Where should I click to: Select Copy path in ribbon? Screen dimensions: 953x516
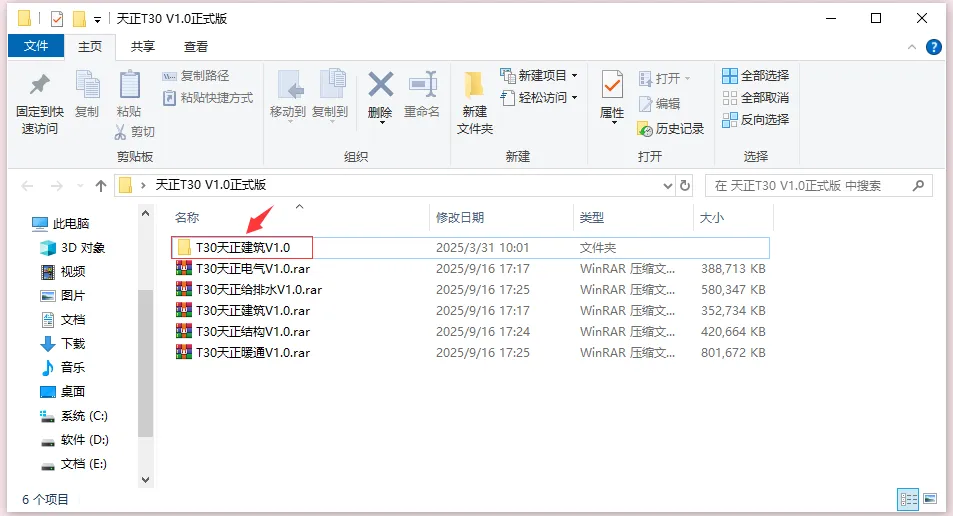pos(196,76)
